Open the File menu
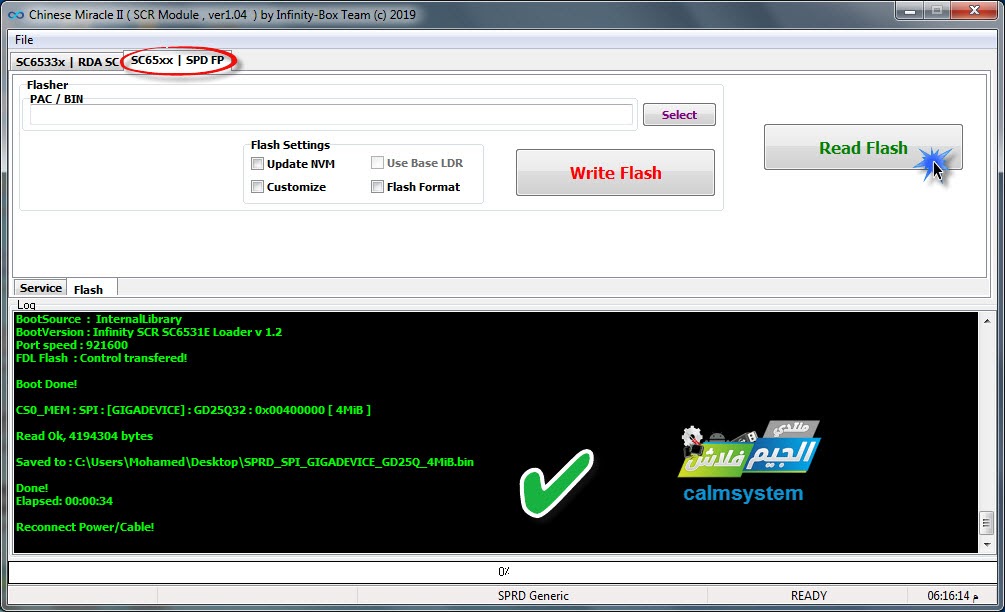This screenshot has width=1005, height=612. click(x=24, y=40)
